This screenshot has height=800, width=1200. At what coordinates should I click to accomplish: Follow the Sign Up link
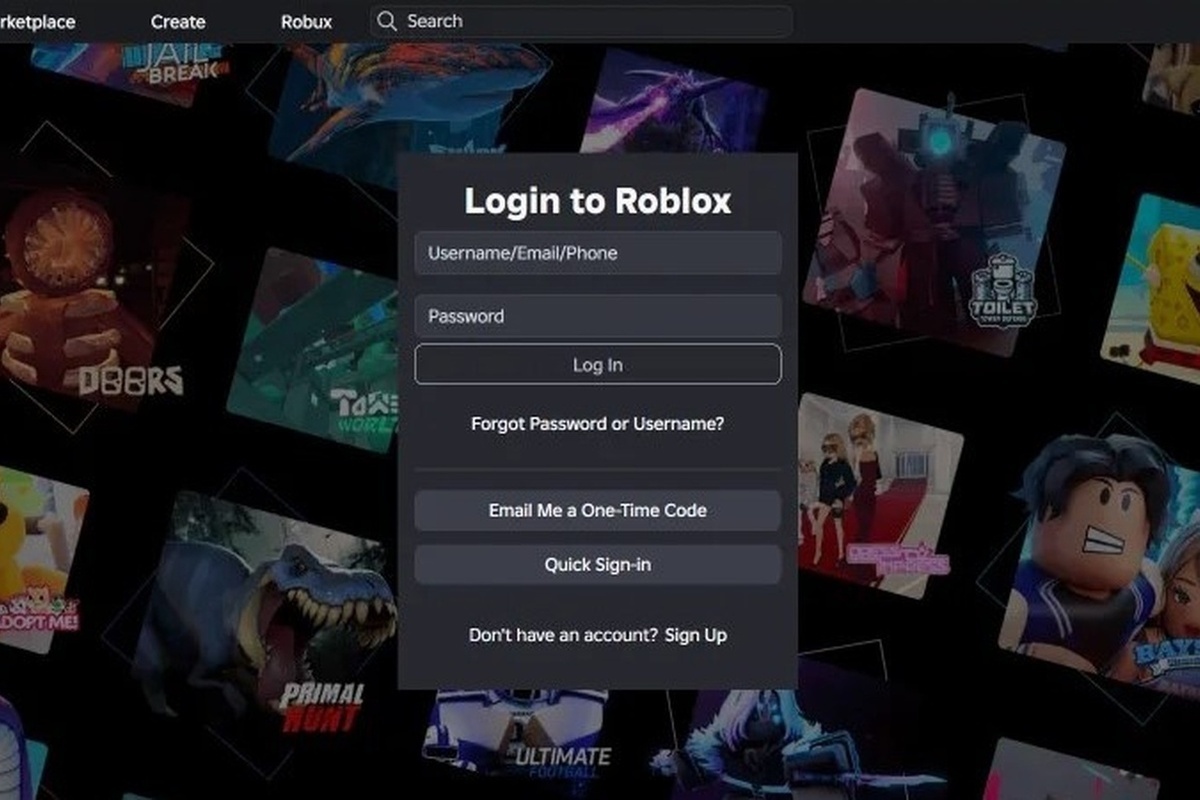(x=696, y=635)
